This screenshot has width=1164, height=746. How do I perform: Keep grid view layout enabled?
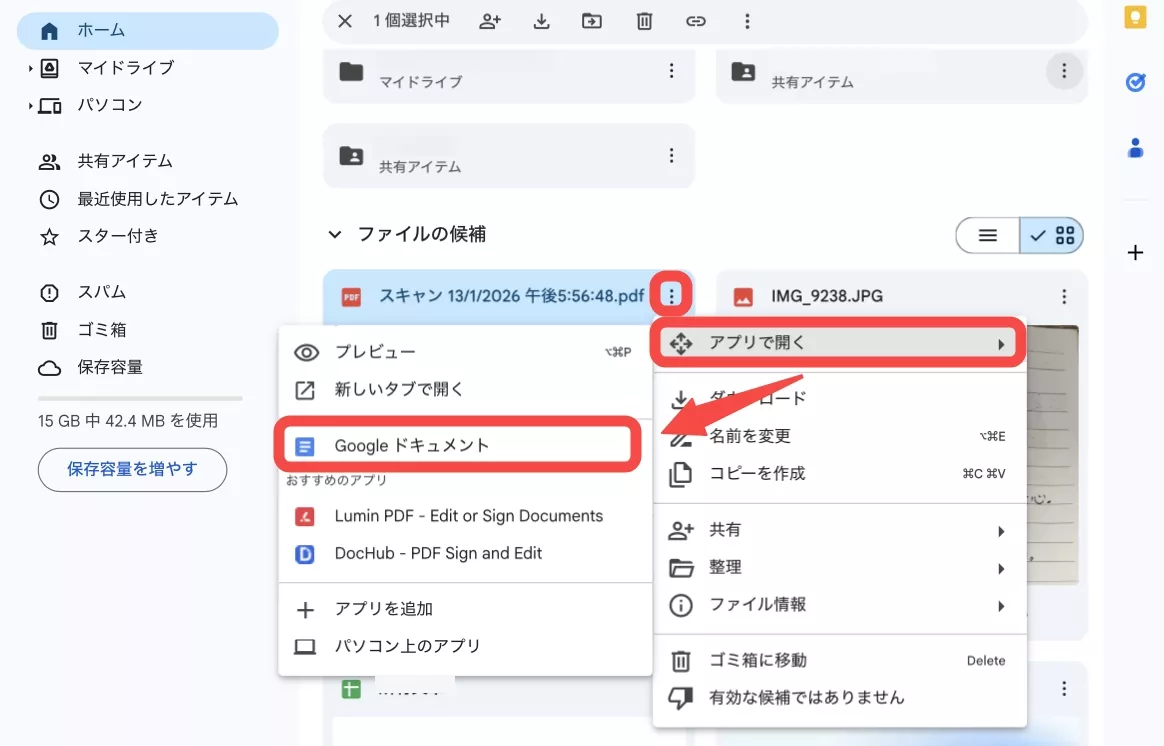coord(1051,235)
